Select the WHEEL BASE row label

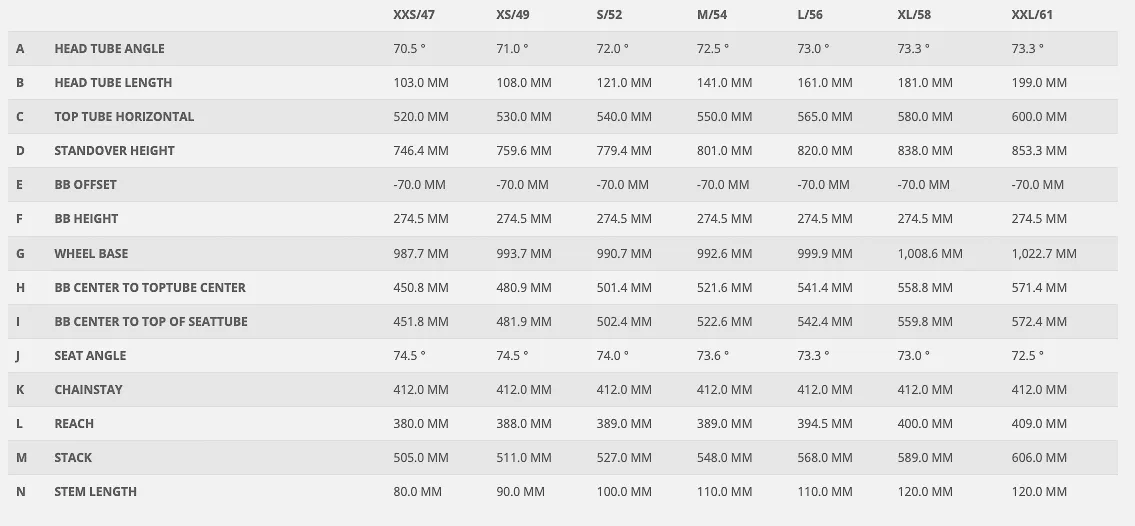click(91, 254)
